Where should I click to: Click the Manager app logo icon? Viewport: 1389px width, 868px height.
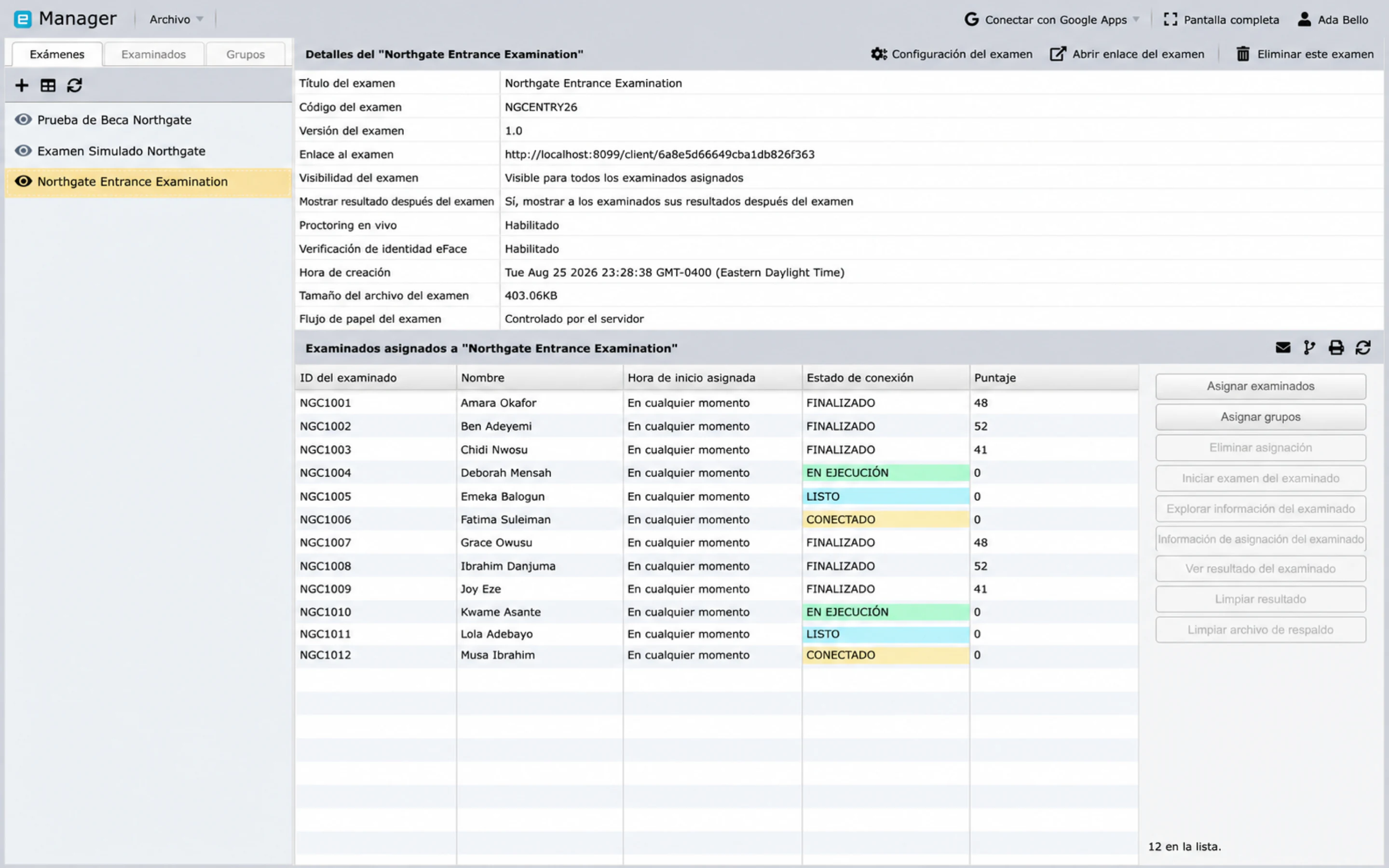tap(23, 19)
